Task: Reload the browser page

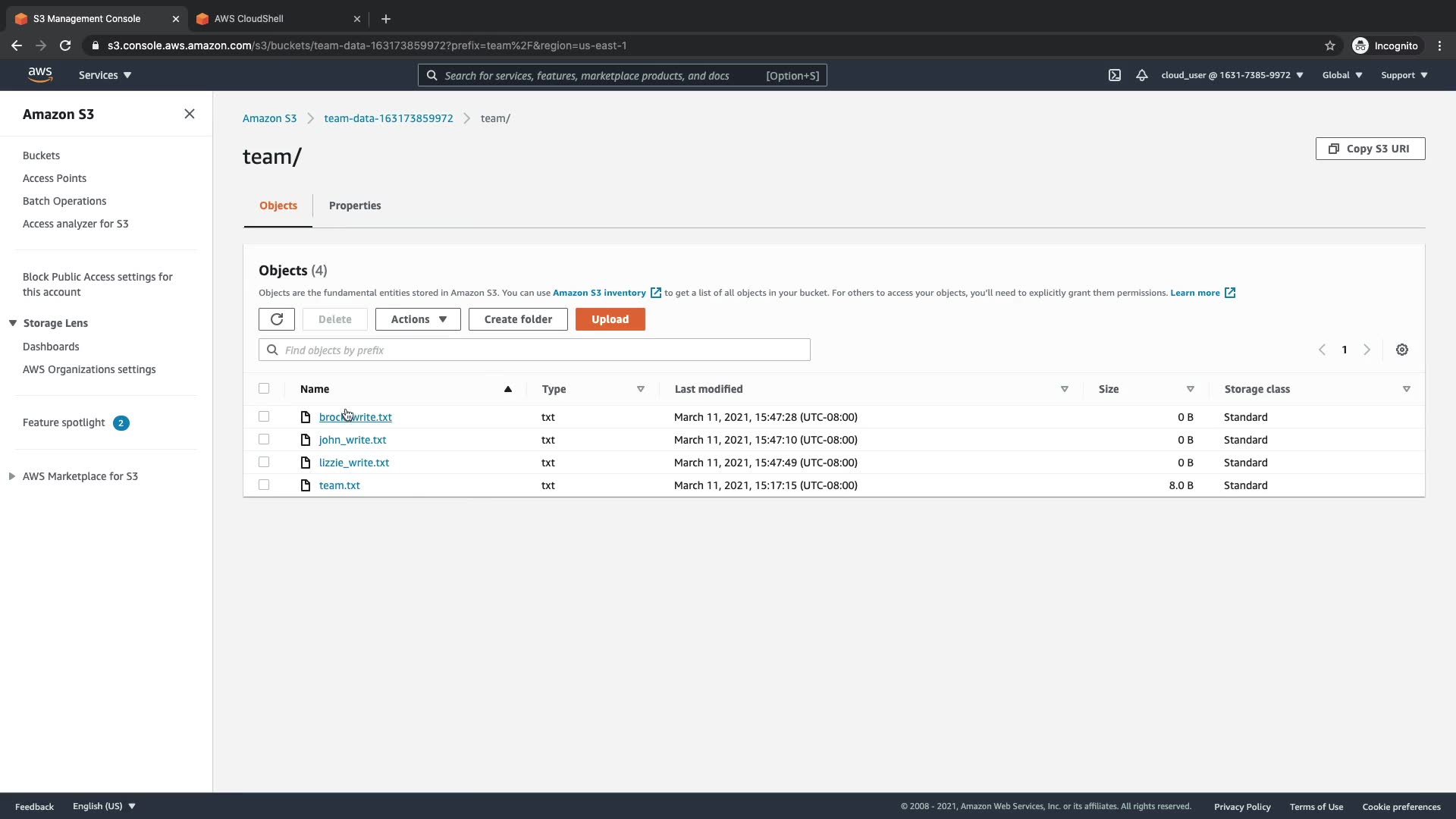Action: [x=65, y=45]
